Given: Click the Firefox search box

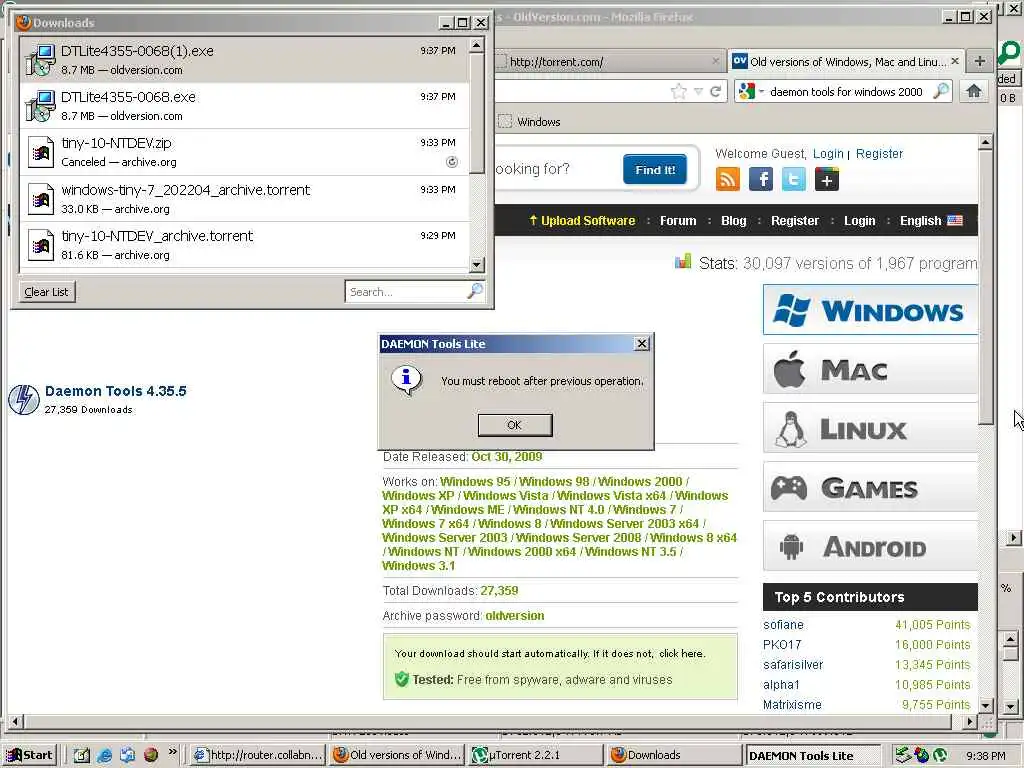Looking at the screenshot, I should 847,92.
